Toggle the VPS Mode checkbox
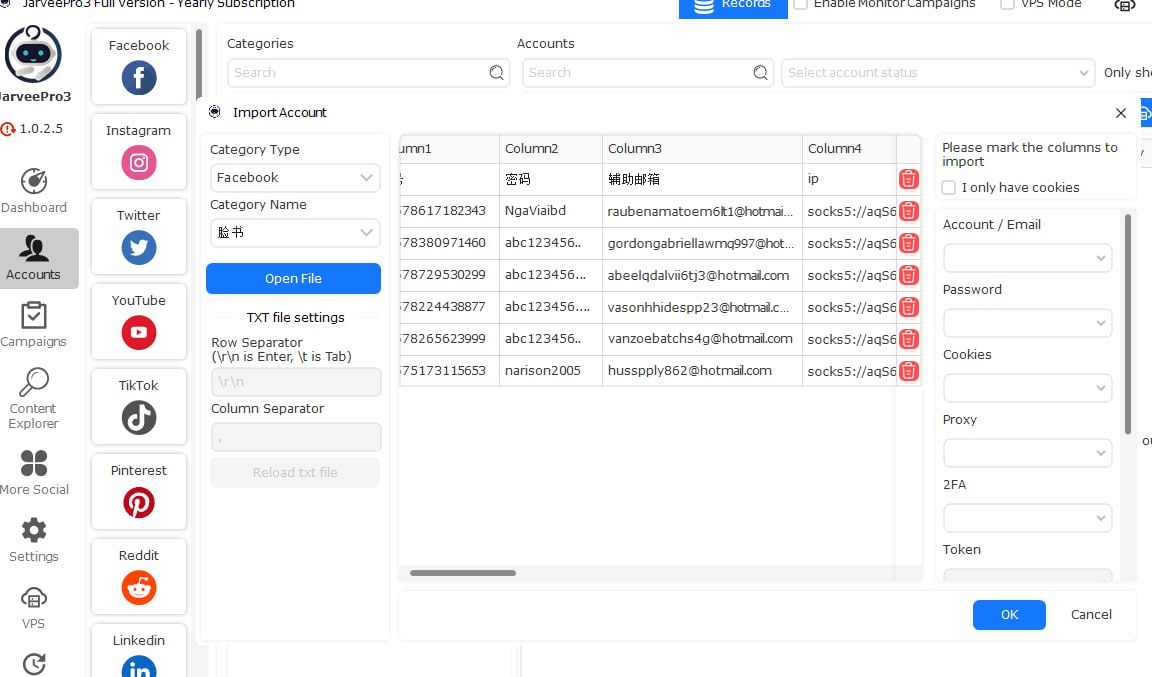 coord(1008,4)
